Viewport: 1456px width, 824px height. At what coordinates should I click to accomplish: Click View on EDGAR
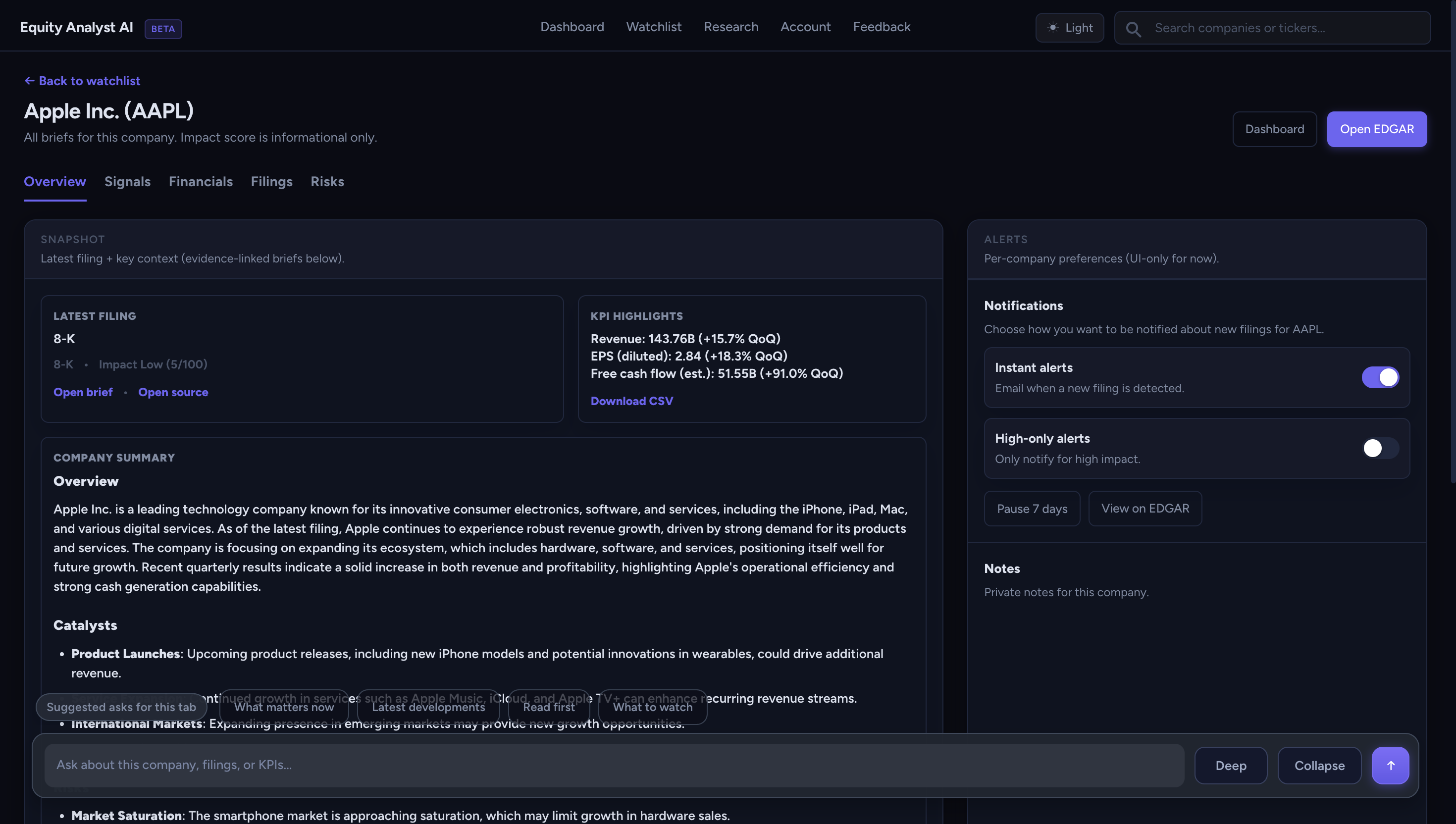tap(1145, 508)
